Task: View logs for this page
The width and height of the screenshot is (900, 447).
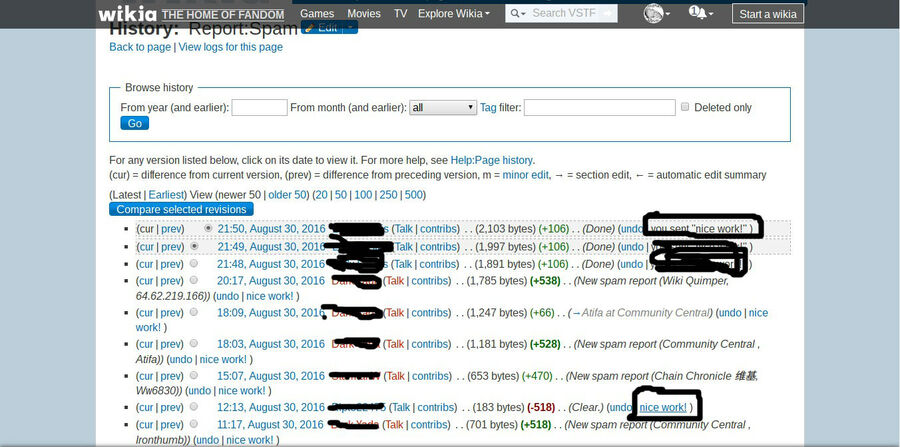Action: pos(231,47)
